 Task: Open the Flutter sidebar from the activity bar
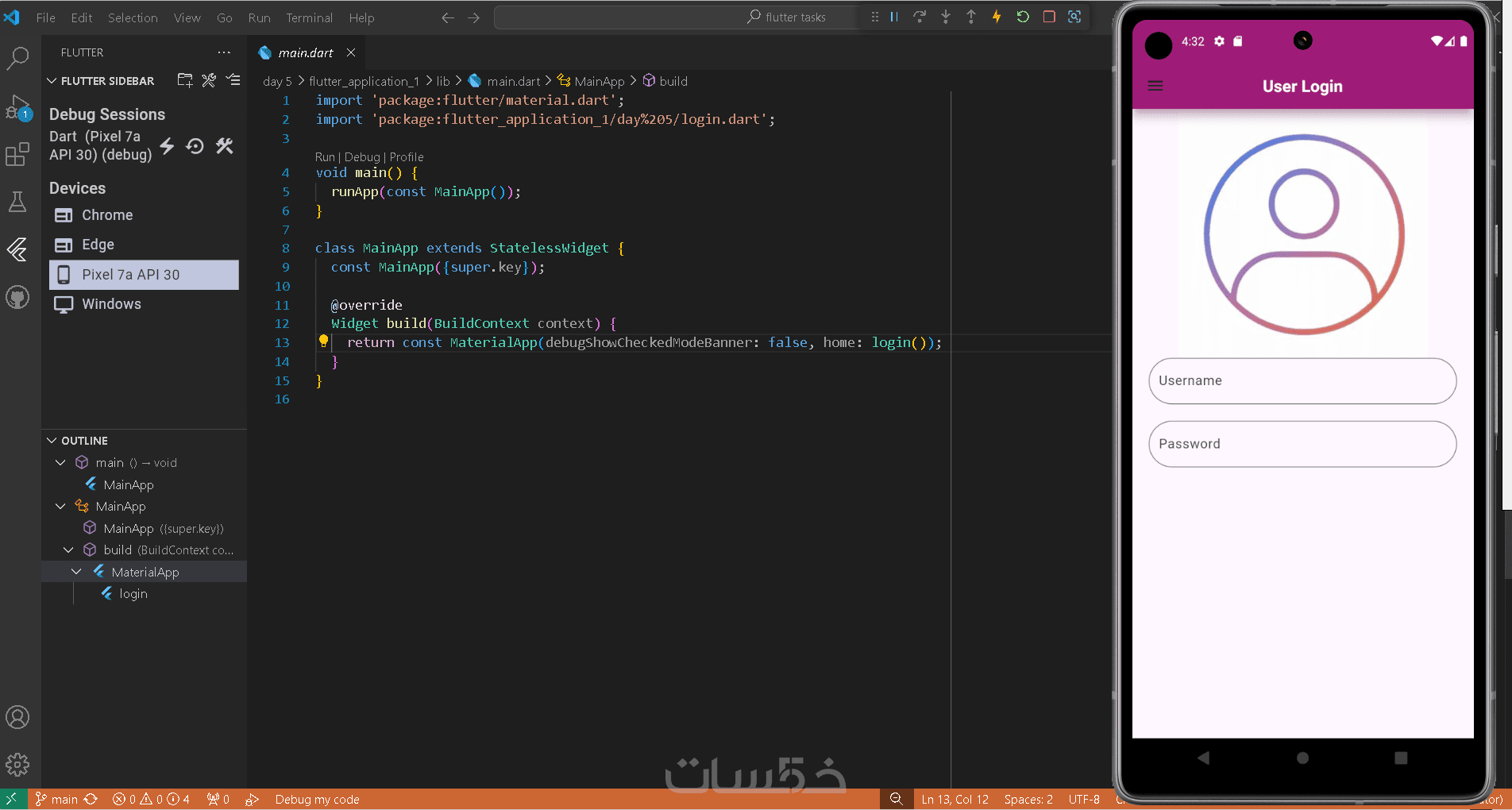17,249
